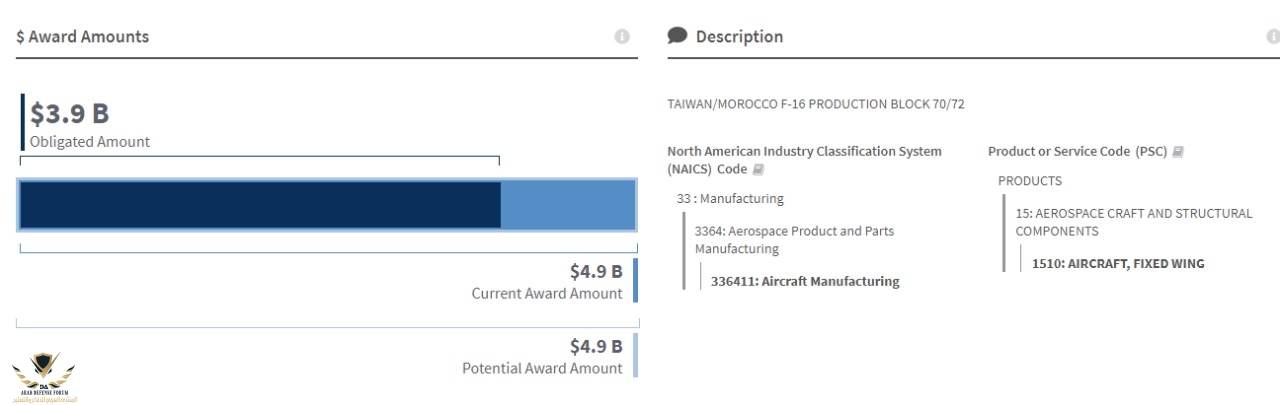Select 336411: Aircraft Manufacturing entry

coord(804,281)
